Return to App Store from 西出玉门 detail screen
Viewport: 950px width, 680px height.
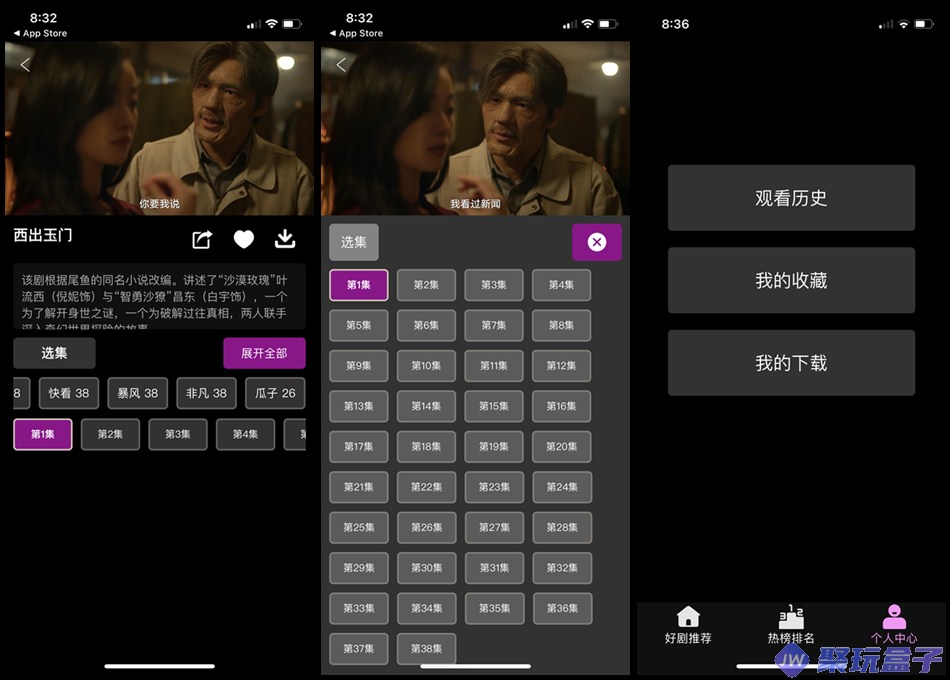pyautogui.click(x=41, y=33)
